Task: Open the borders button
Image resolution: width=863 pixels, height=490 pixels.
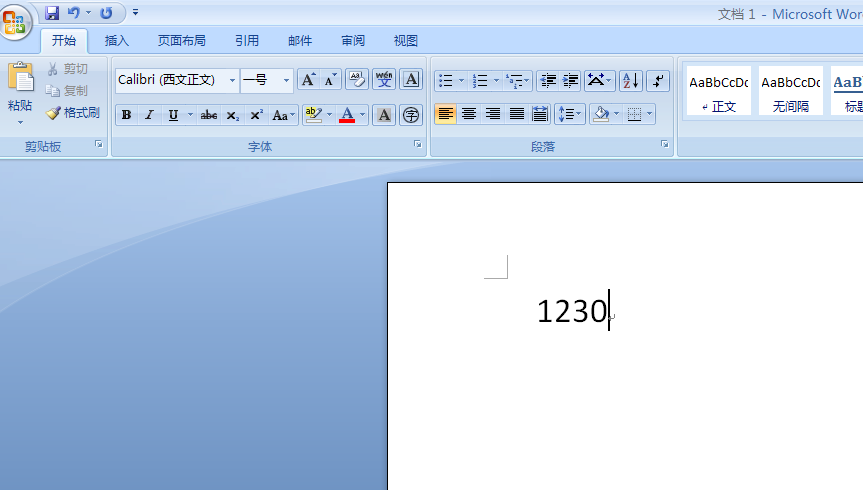Action: point(634,114)
